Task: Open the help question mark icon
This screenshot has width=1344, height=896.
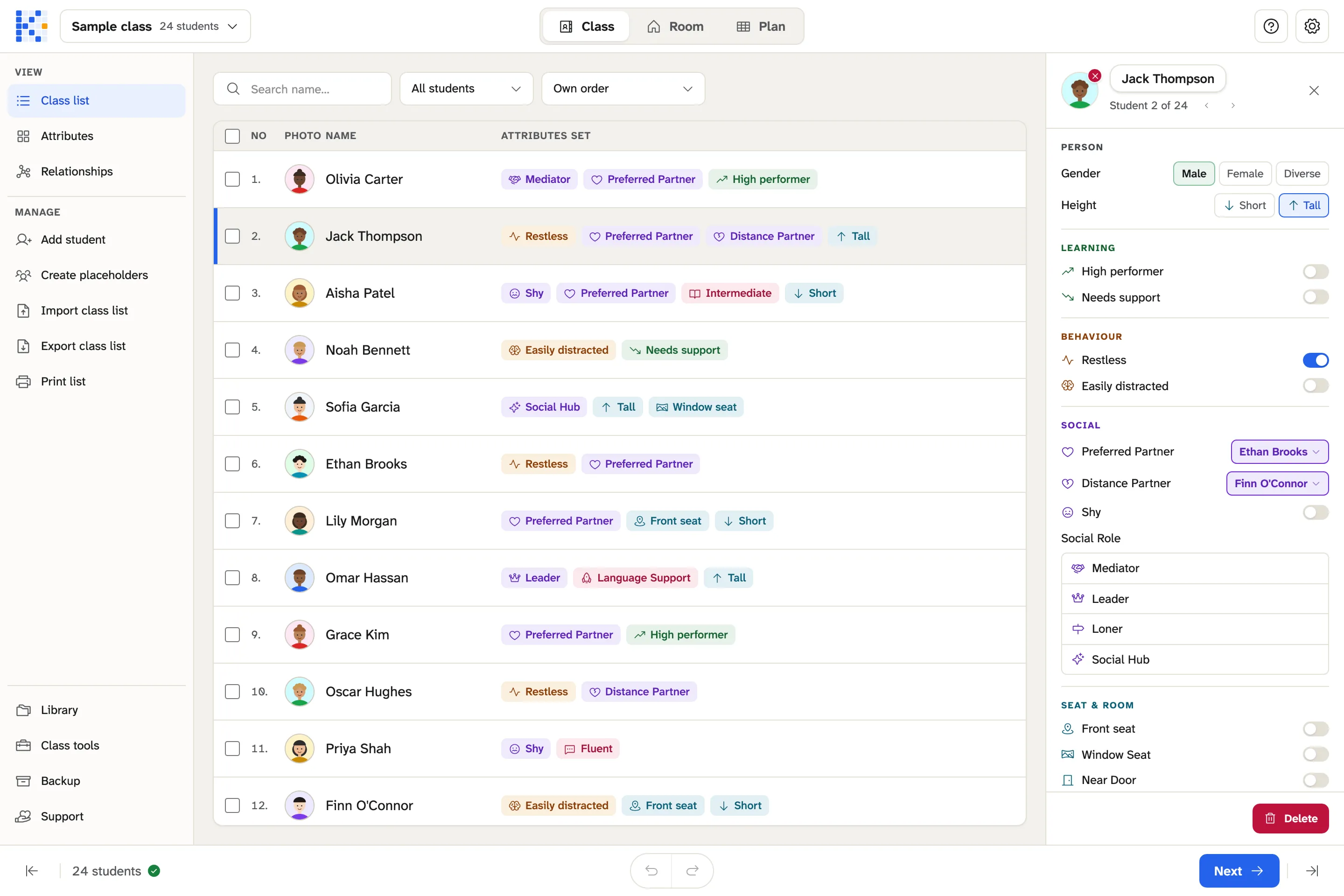Action: click(1270, 26)
